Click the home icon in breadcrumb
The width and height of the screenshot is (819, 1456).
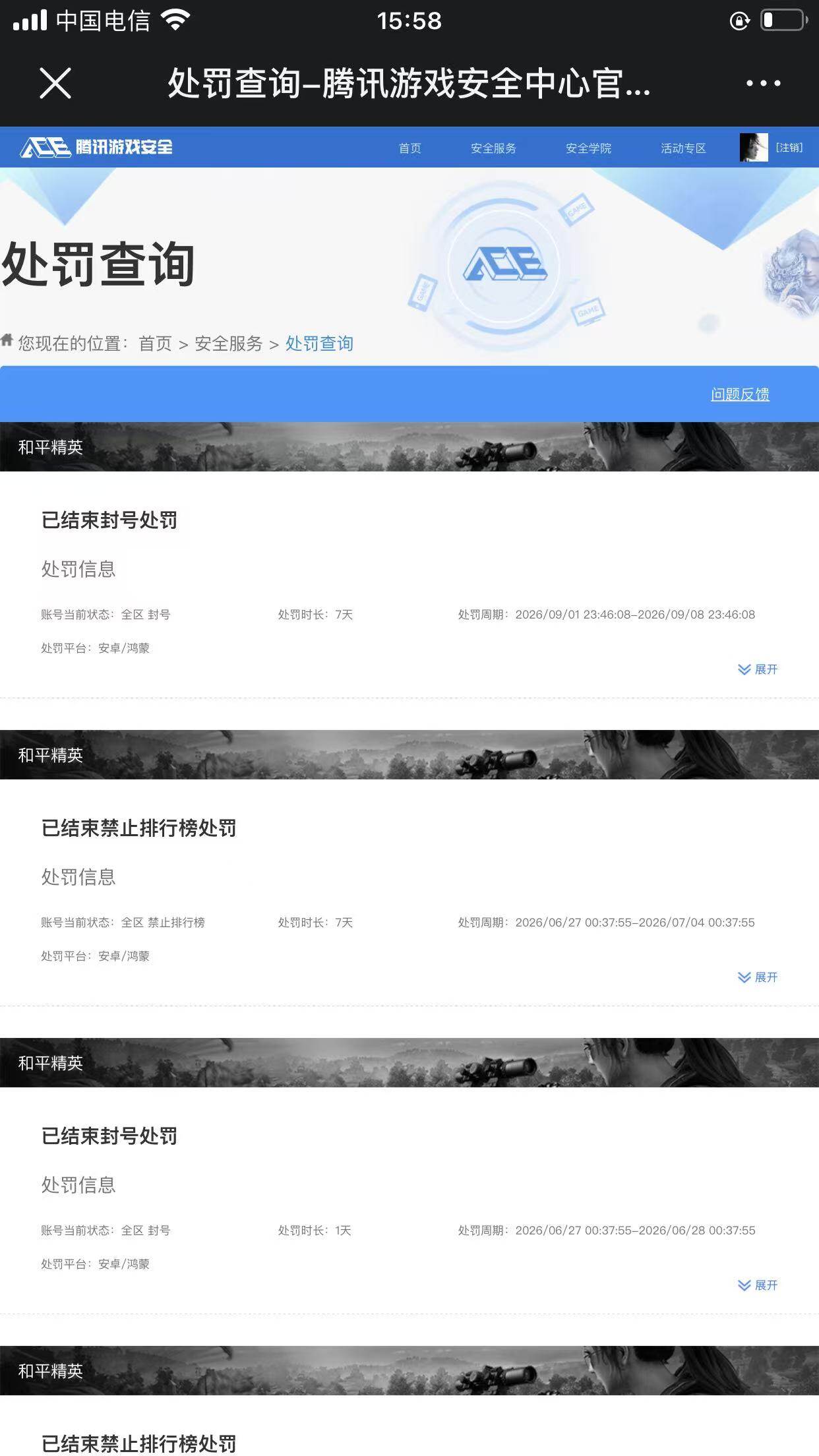[7, 340]
